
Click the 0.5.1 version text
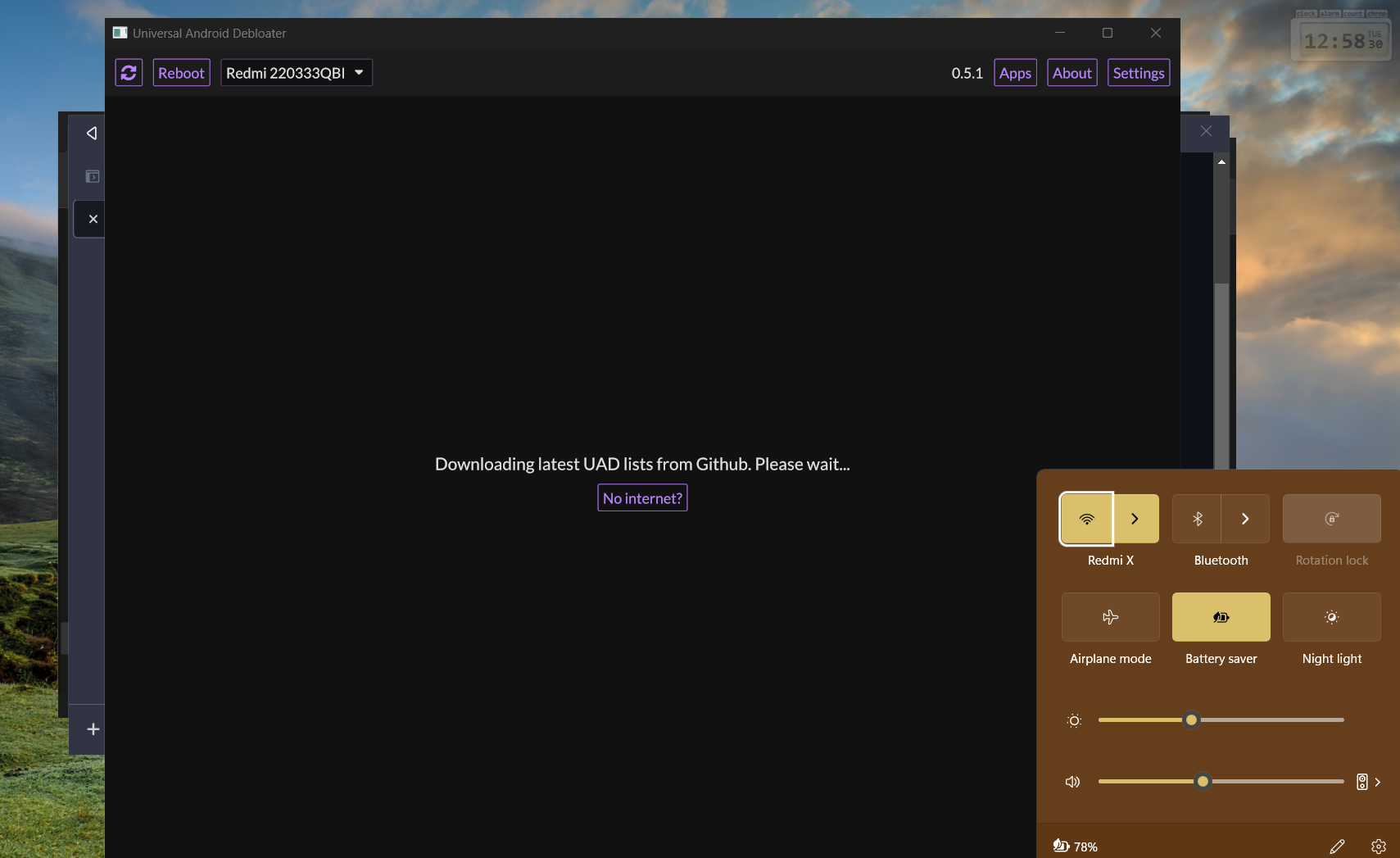(x=967, y=73)
